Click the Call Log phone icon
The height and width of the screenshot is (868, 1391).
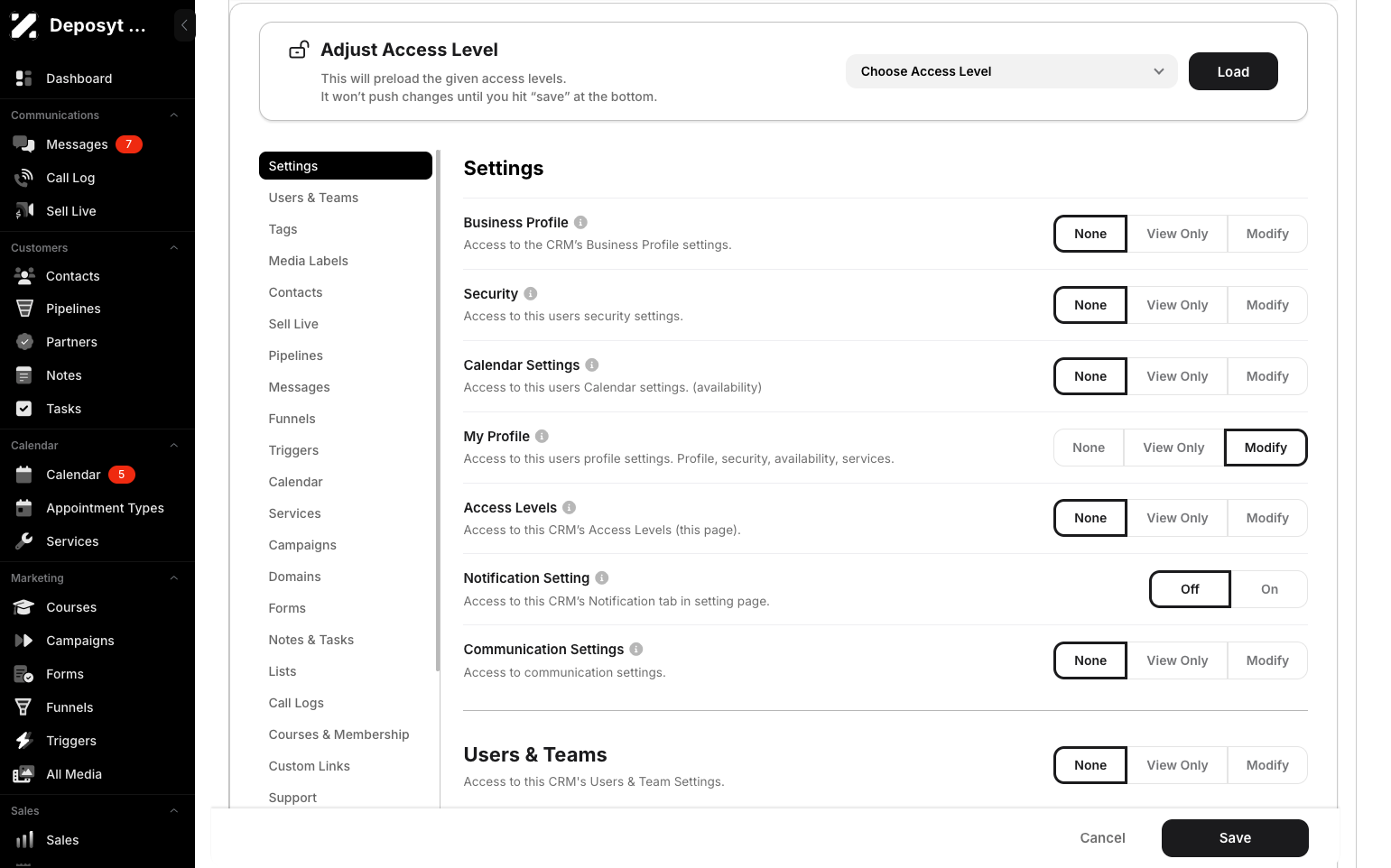pyautogui.click(x=24, y=178)
